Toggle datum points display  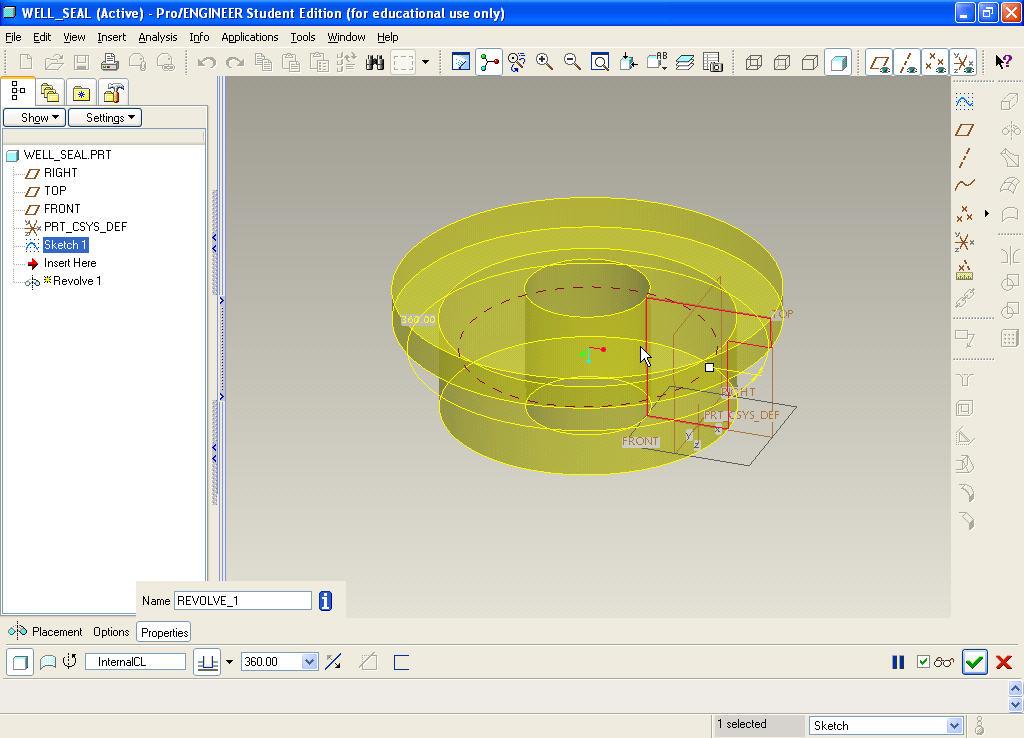(935, 62)
